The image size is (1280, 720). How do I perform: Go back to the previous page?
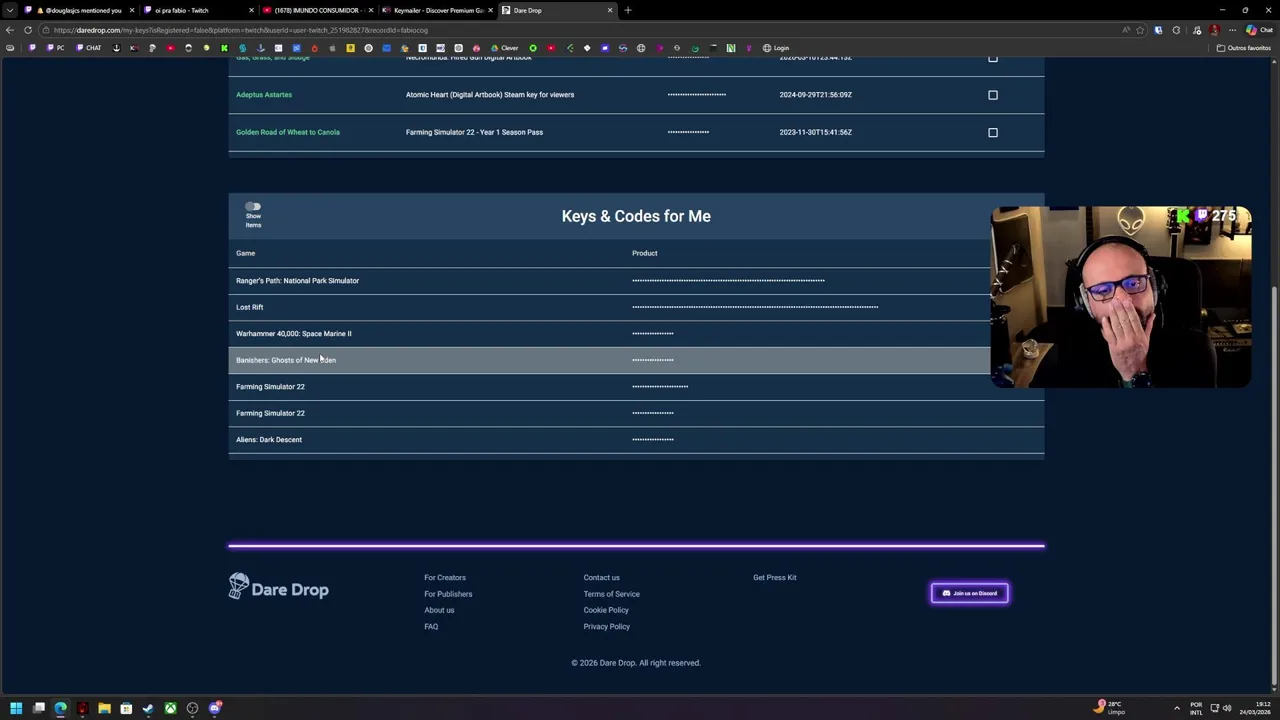[x=10, y=30]
